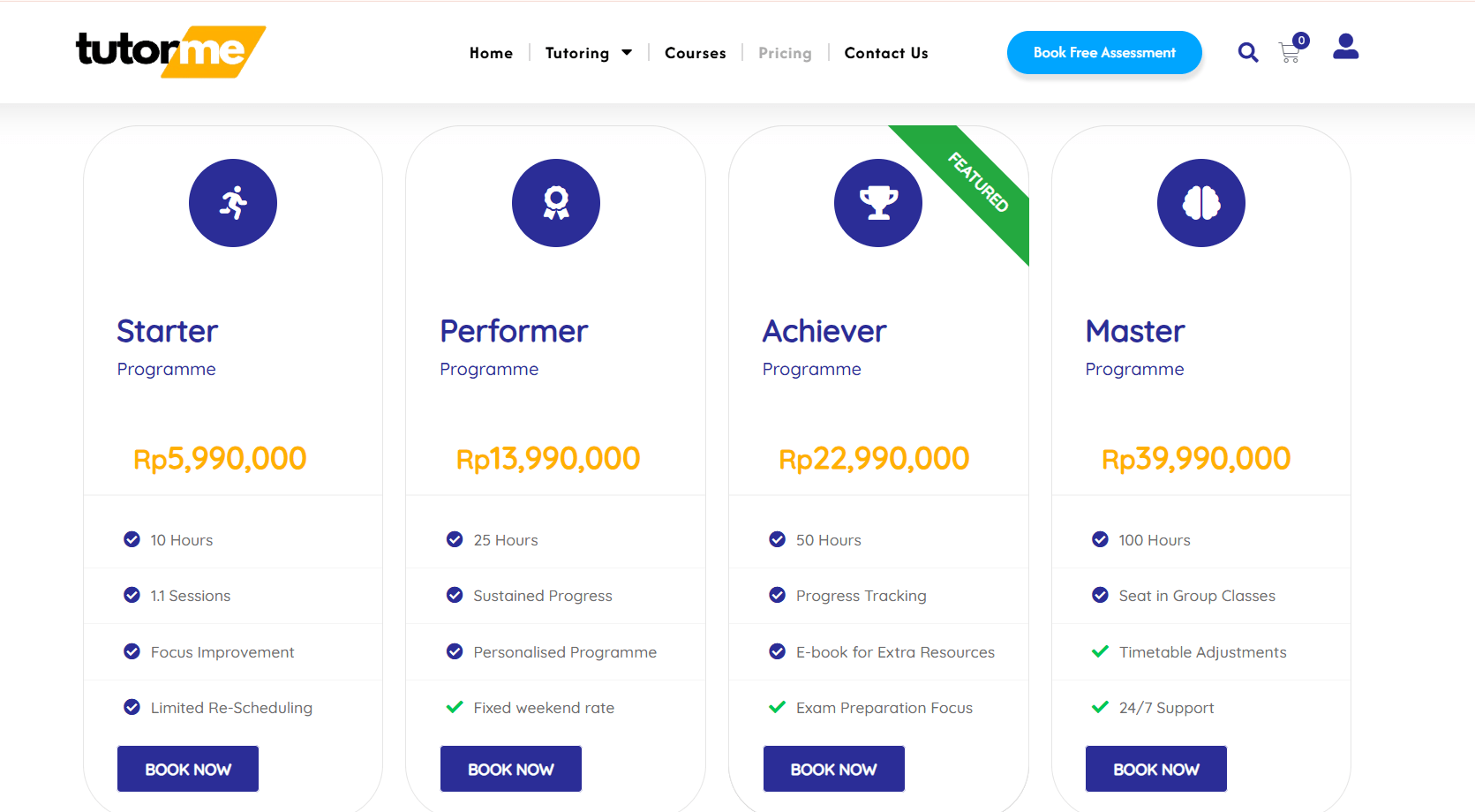Click the Achiever trophy icon
Viewport: 1475px width, 812px height.
click(878, 203)
